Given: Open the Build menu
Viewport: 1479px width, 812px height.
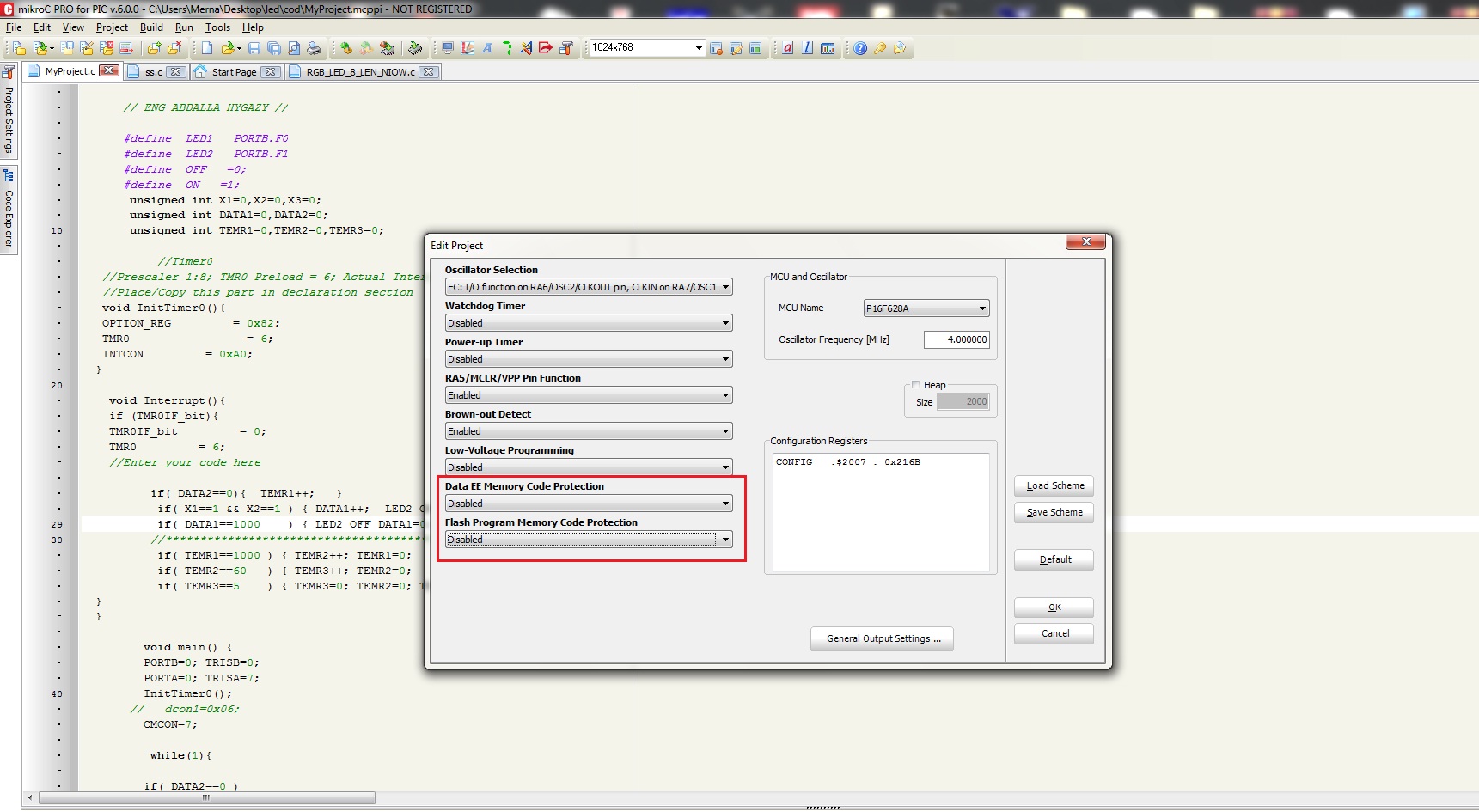Looking at the screenshot, I should coord(151,27).
